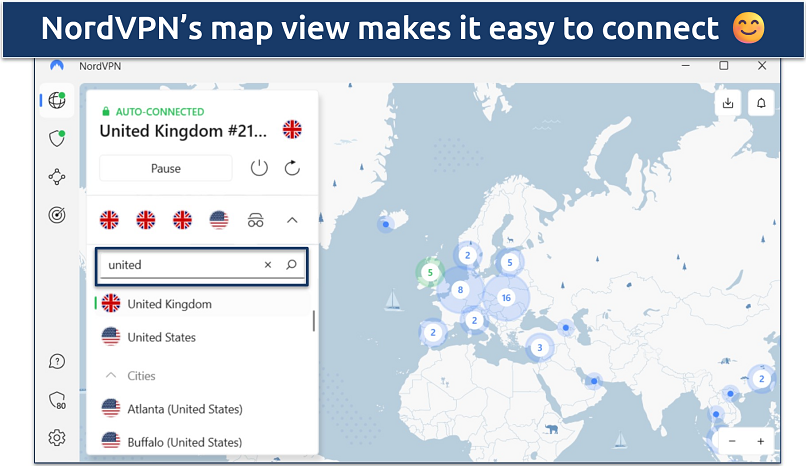This screenshot has height=466, width=806.
Task: Open the notifications bell icon
Action: coord(761,103)
